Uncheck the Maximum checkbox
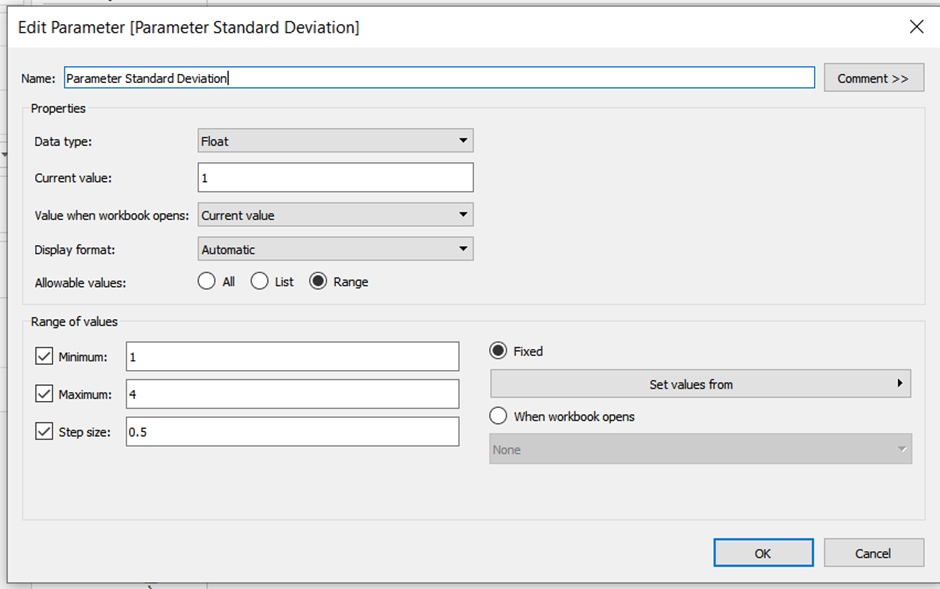Image resolution: width=940 pixels, height=589 pixels. pos(44,394)
